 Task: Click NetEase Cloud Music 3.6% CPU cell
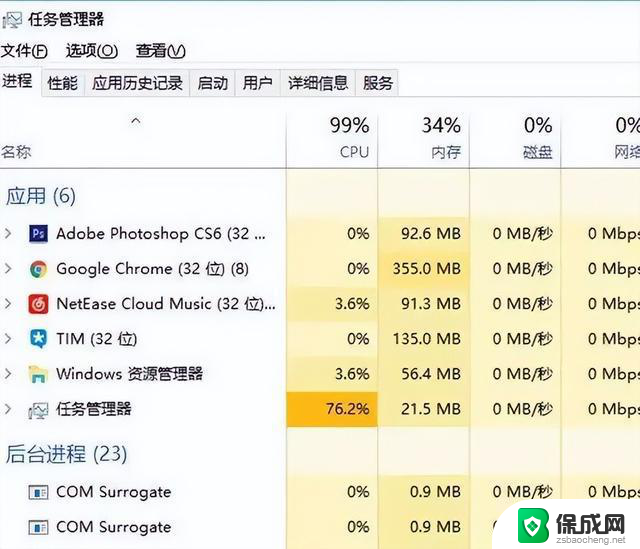pos(332,304)
